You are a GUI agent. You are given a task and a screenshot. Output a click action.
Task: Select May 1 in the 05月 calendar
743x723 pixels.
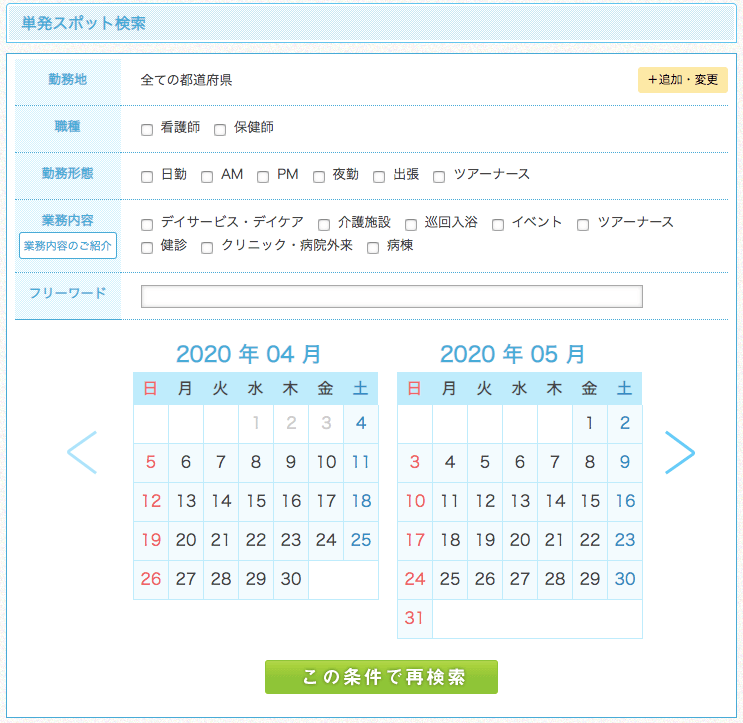[x=590, y=424]
